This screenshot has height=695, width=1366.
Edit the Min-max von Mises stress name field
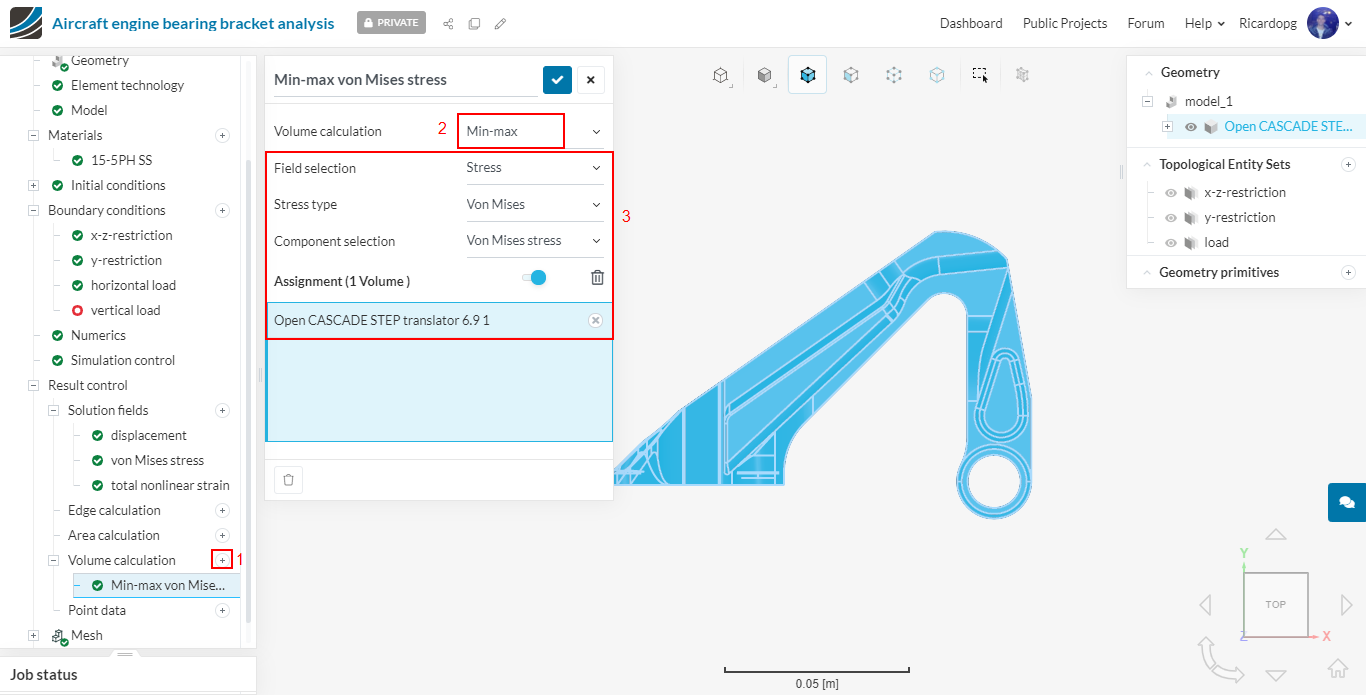click(x=406, y=80)
